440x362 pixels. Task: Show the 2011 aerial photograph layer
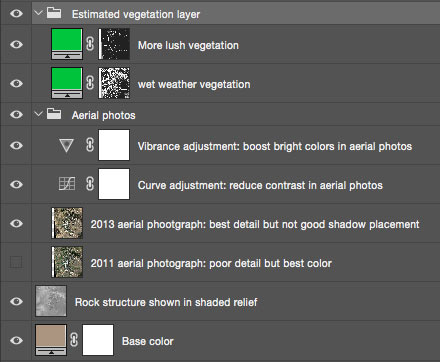[16, 262]
